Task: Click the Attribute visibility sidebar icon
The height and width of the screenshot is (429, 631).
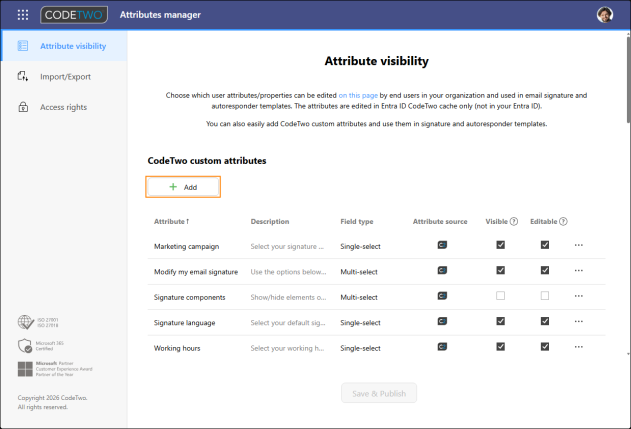Action: 23,46
